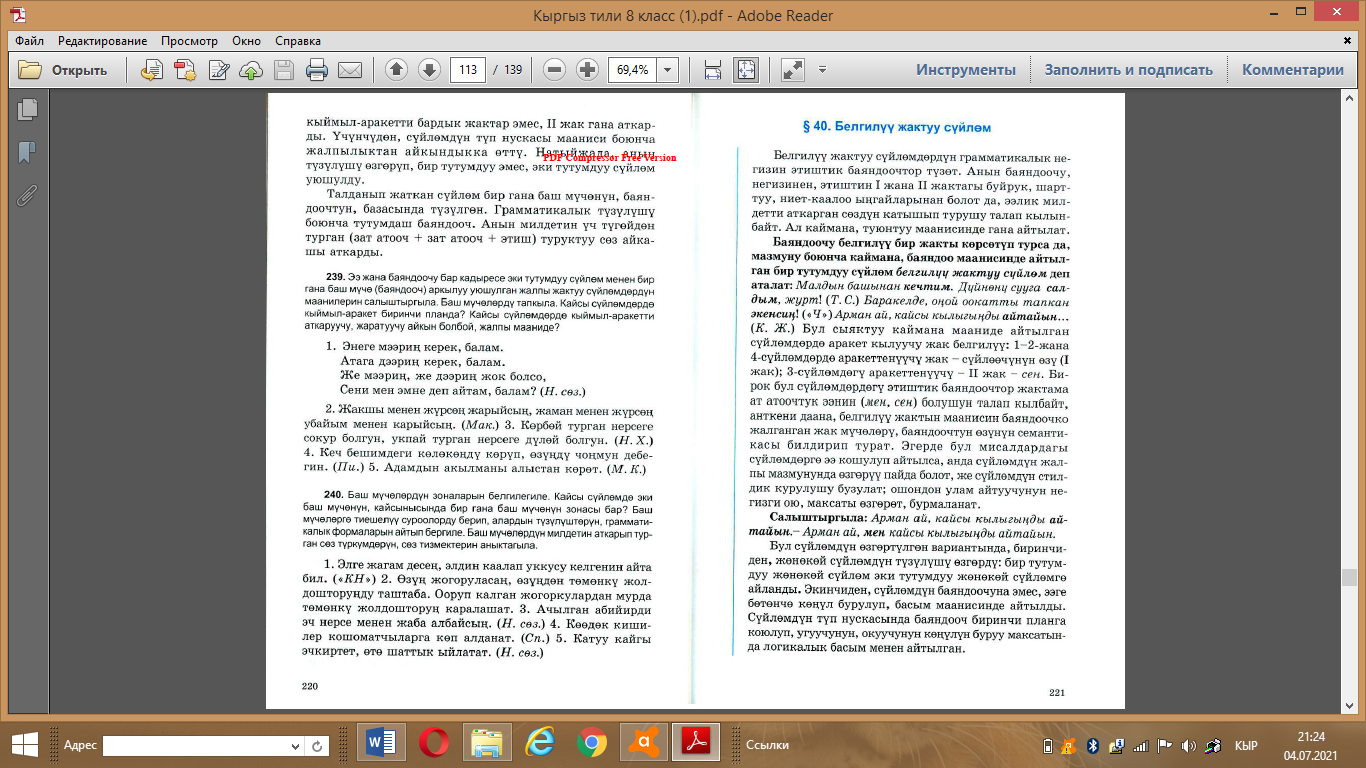Show attachments paperclip panel in sidebar
1366x768 pixels.
tap(27, 195)
